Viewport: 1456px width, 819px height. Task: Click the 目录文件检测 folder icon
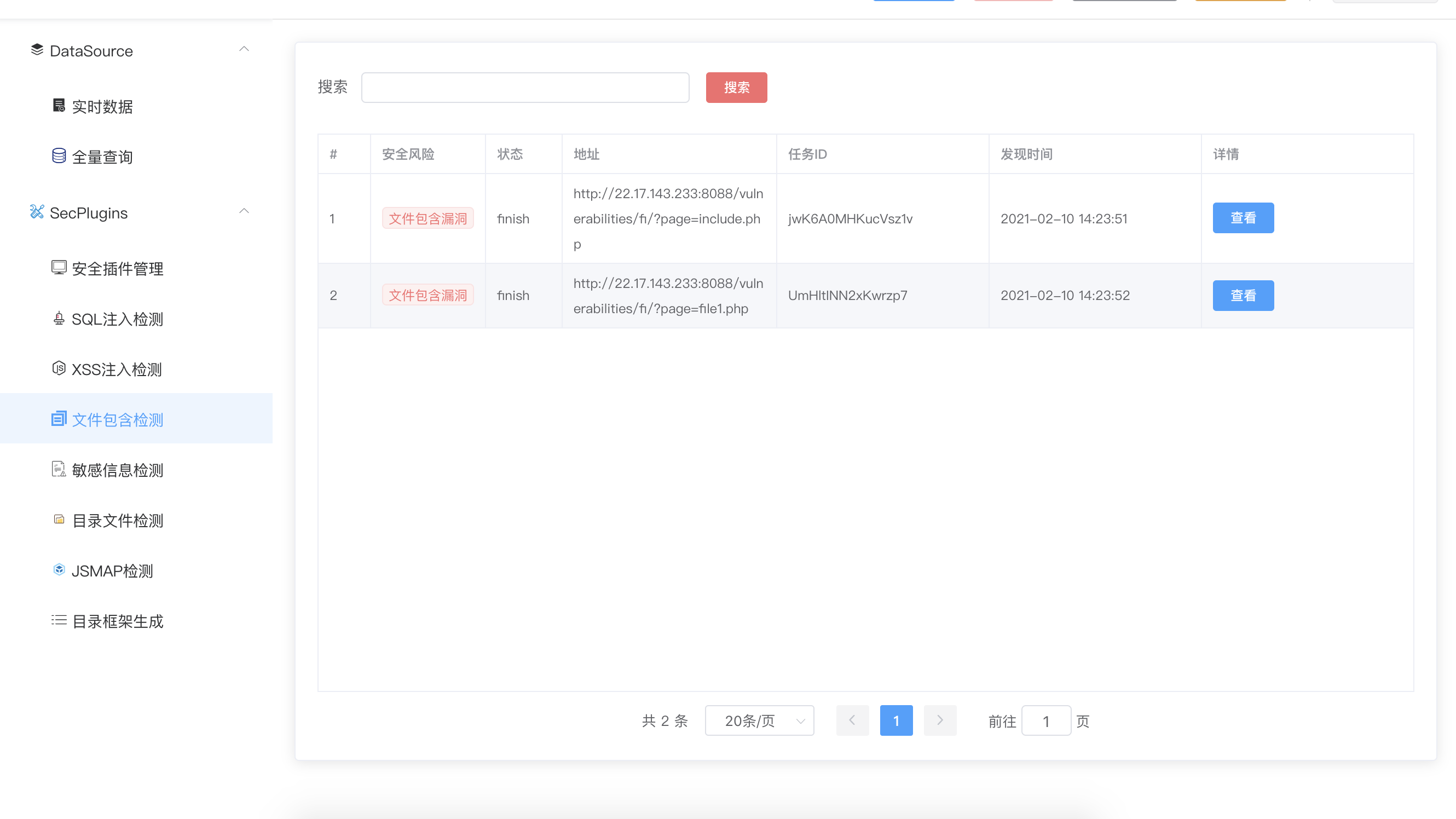[x=59, y=520]
